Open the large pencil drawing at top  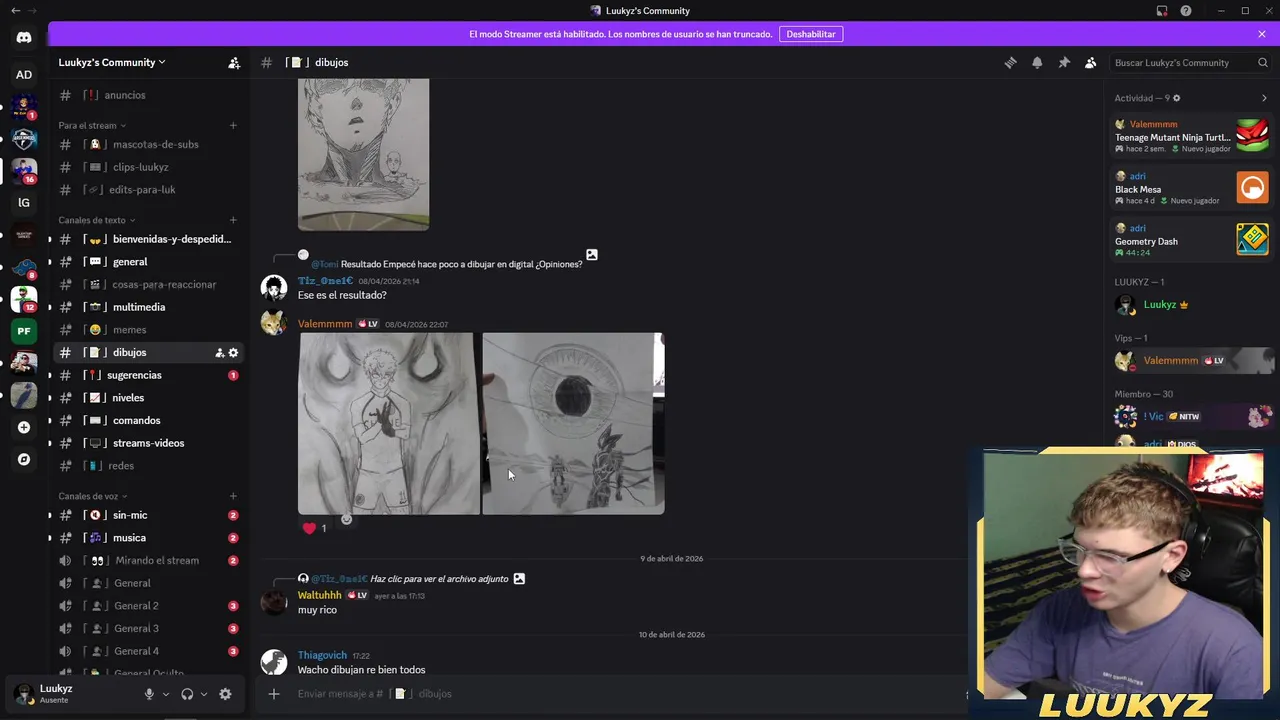[x=363, y=154]
